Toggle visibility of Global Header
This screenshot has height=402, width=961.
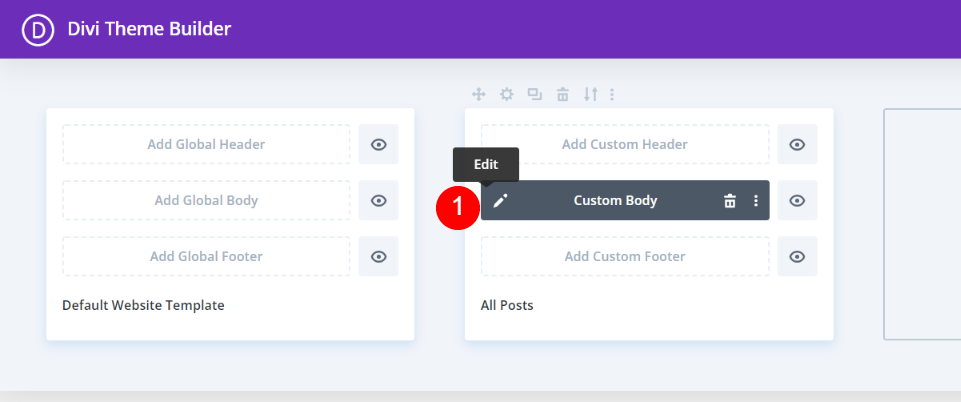coord(379,145)
